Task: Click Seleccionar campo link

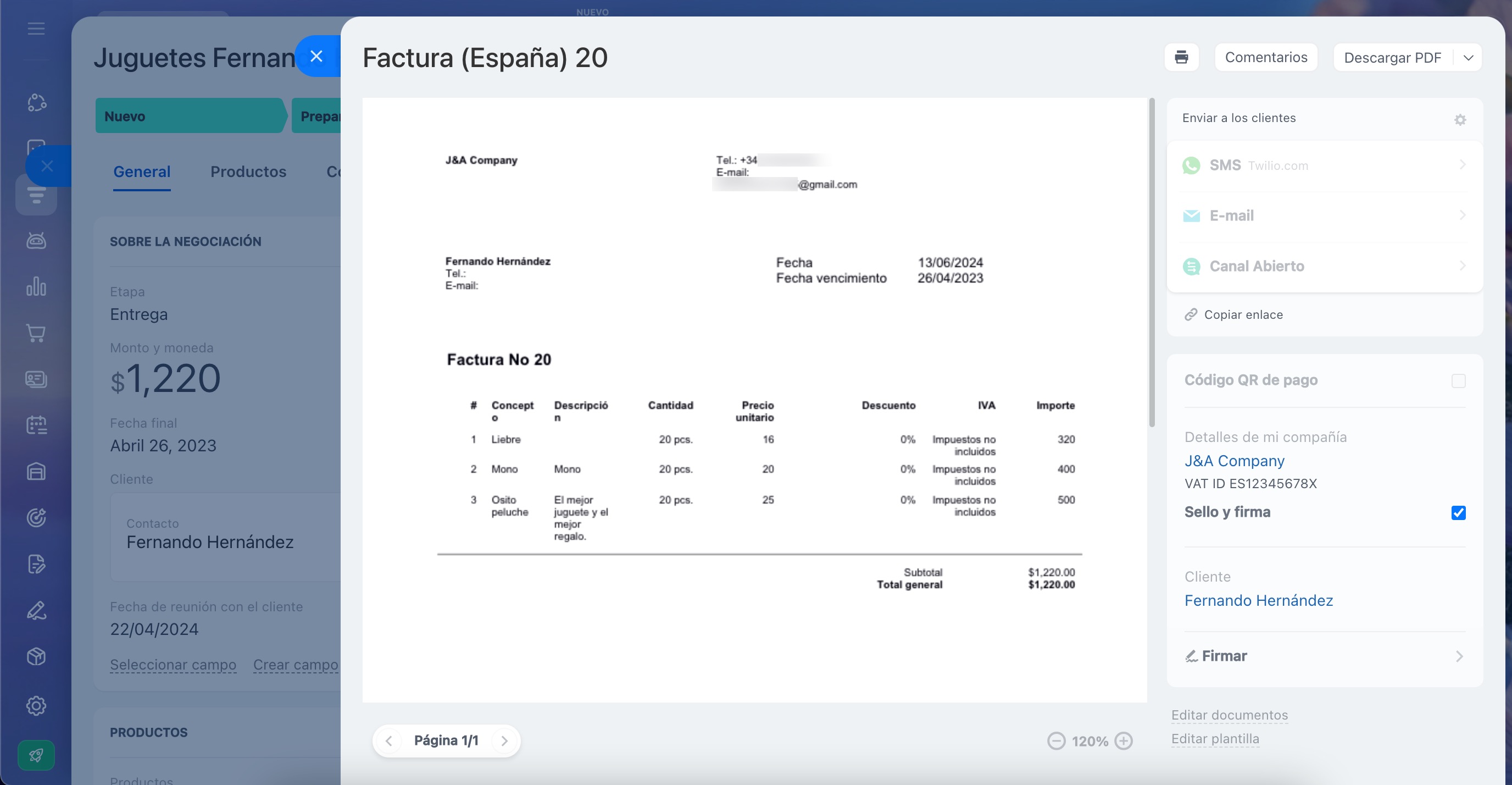Action: tap(173, 665)
